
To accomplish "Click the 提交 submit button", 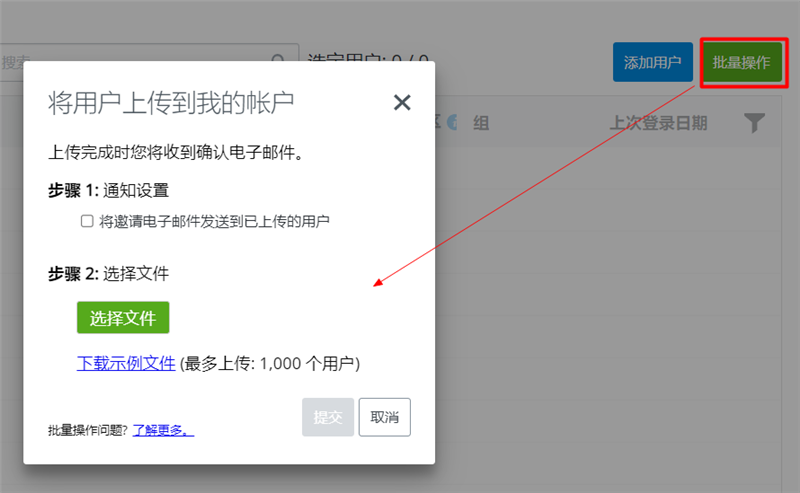I will pyautogui.click(x=328, y=417).
